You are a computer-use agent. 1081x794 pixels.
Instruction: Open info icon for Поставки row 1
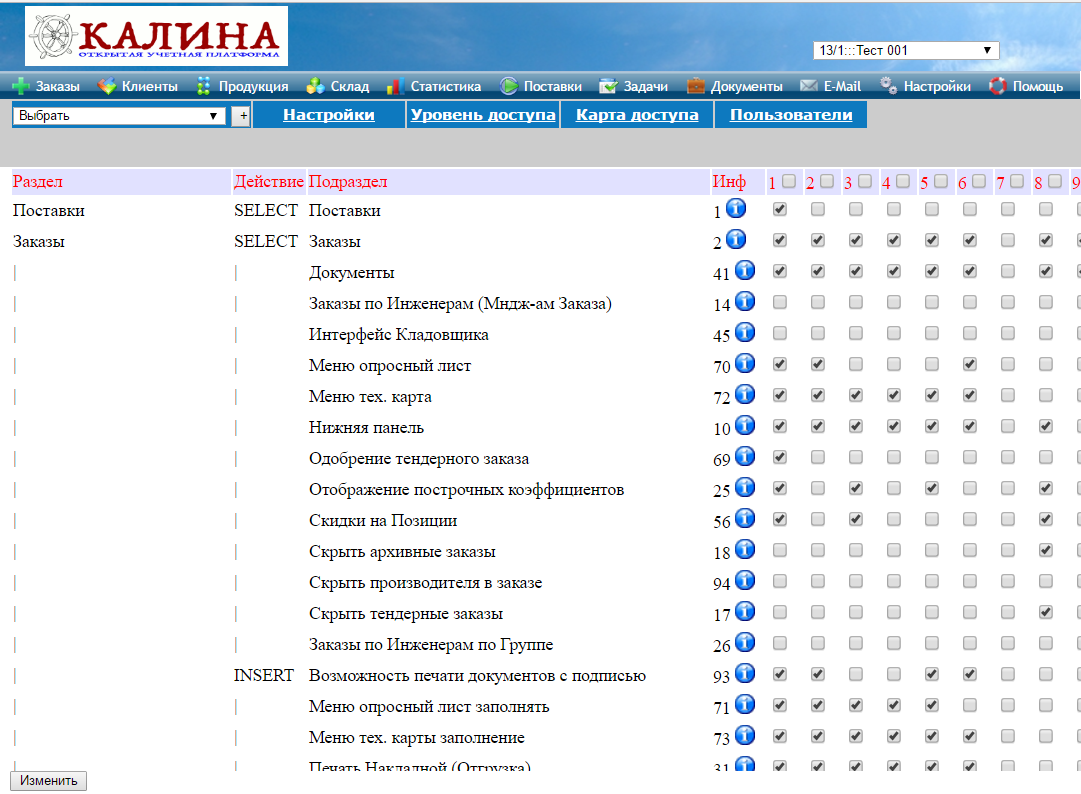(x=736, y=208)
